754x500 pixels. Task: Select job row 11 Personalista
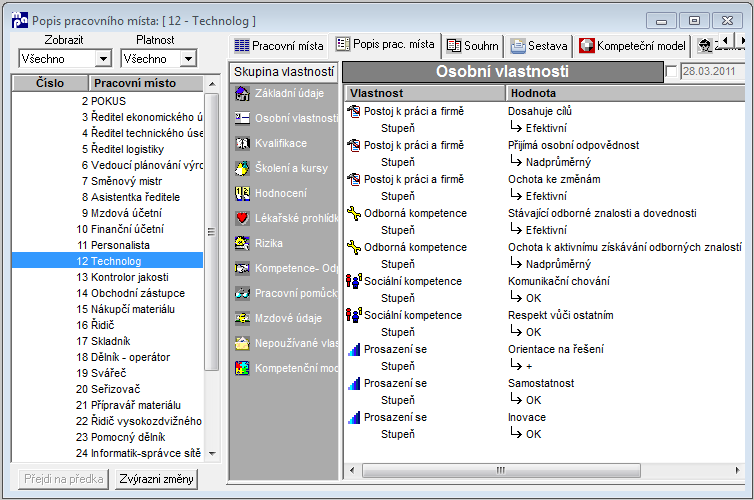(x=107, y=245)
